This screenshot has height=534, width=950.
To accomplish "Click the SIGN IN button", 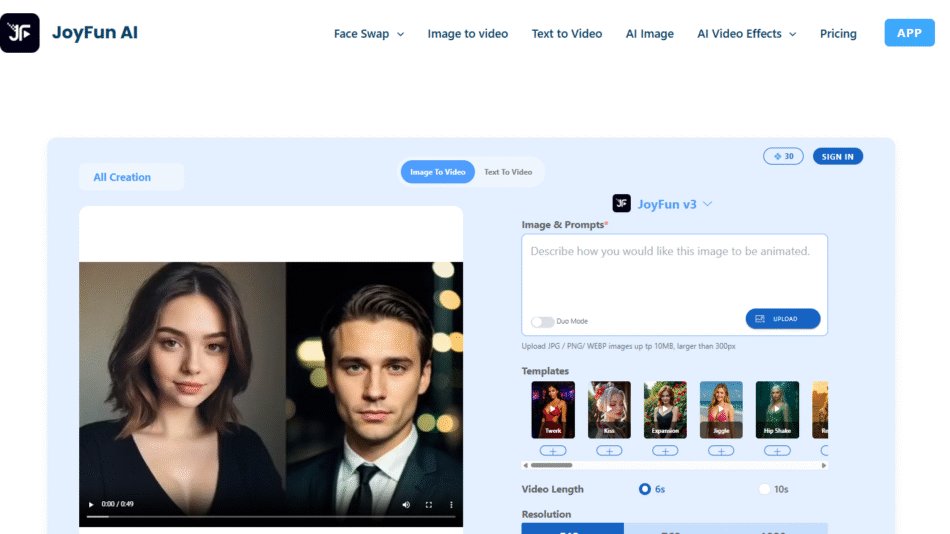I will [837, 156].
